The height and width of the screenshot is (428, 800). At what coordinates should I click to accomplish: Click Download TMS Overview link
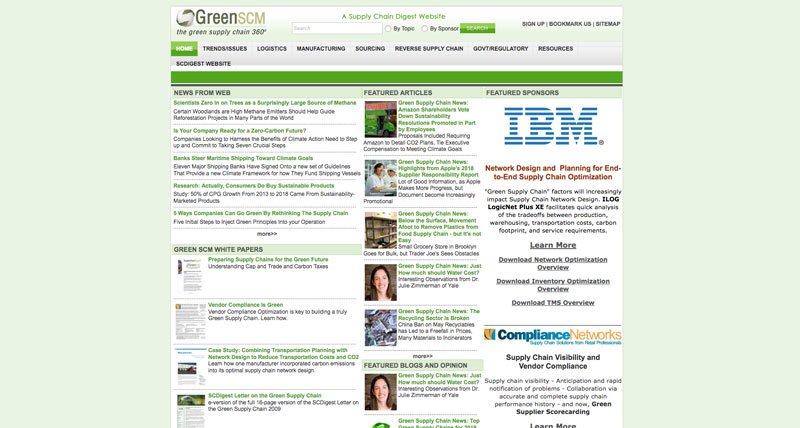pos(553,303)
